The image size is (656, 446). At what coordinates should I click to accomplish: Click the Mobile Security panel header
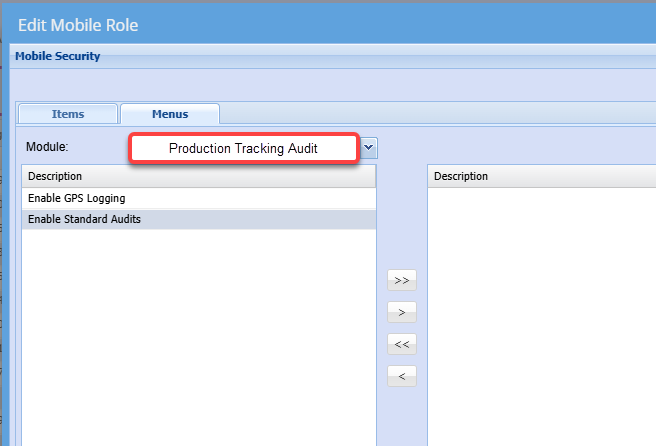click(58, 56)
